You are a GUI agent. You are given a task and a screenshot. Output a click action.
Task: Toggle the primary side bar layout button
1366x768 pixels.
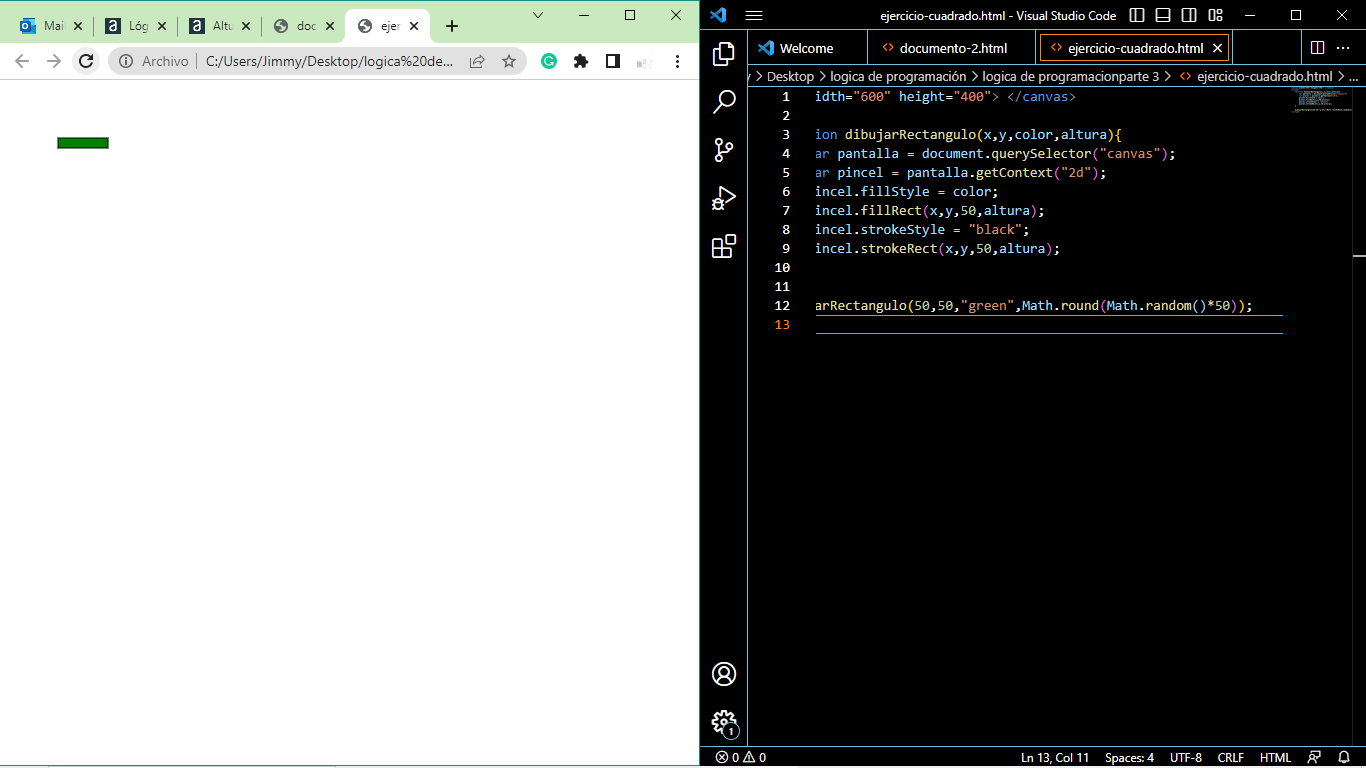click(1137, 15)
